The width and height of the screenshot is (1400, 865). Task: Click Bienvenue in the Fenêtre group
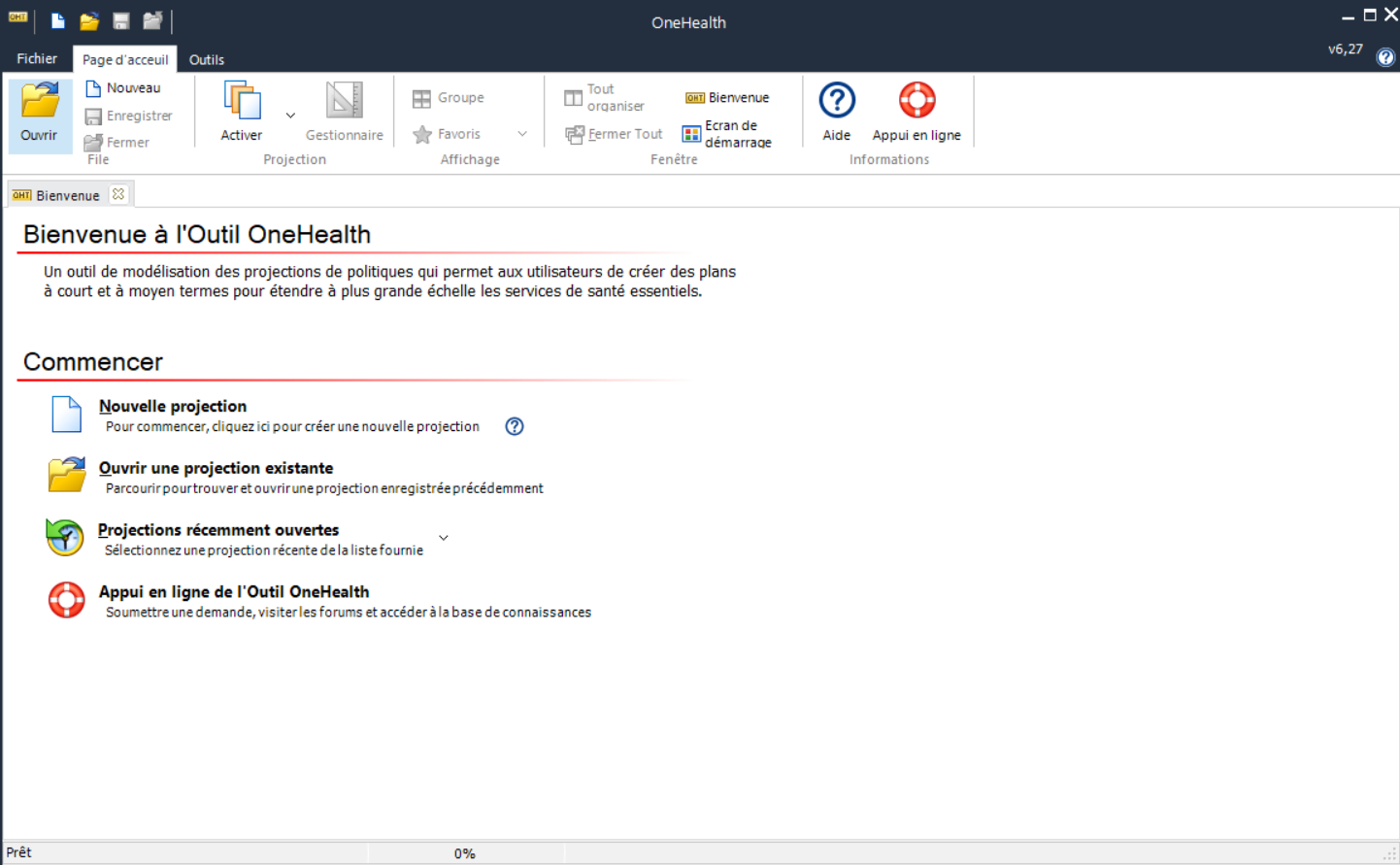(x=727, y=98)
